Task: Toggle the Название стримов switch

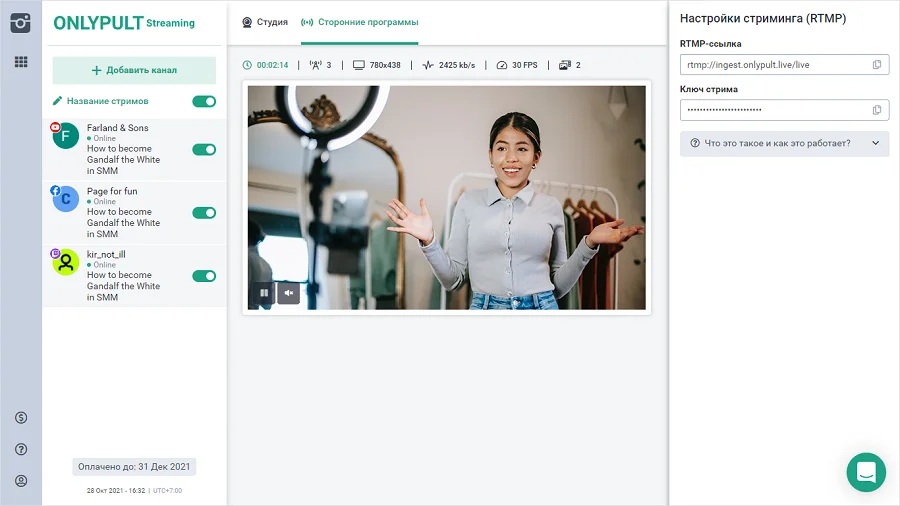Action: pyautogui.click(x=204, y=101)
